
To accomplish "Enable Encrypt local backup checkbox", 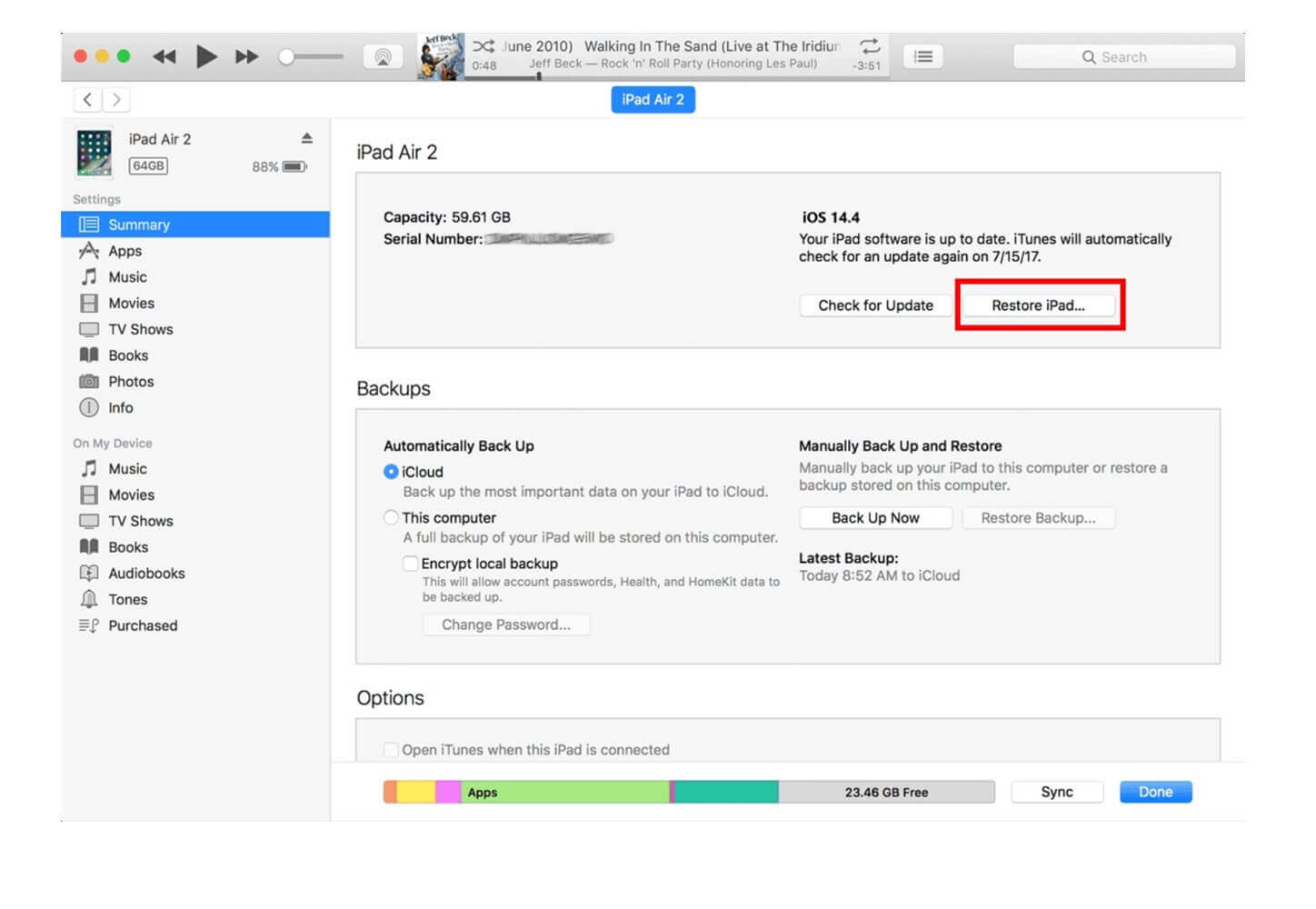I will coord(411,564).
